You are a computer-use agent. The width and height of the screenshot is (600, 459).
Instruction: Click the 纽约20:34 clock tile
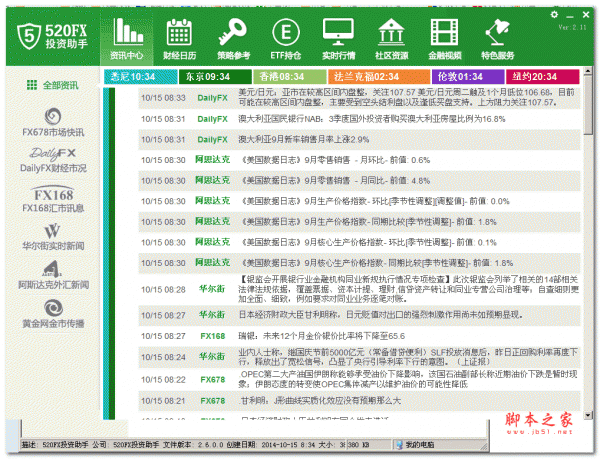pos(542,76)
